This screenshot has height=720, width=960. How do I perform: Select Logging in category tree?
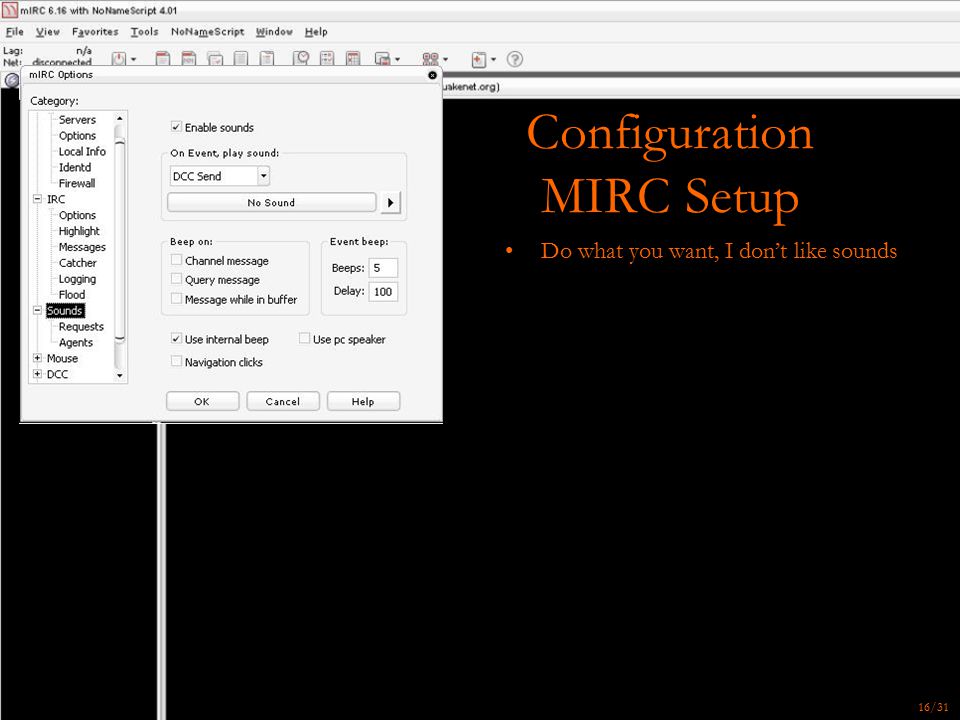(x=77, y=279)
